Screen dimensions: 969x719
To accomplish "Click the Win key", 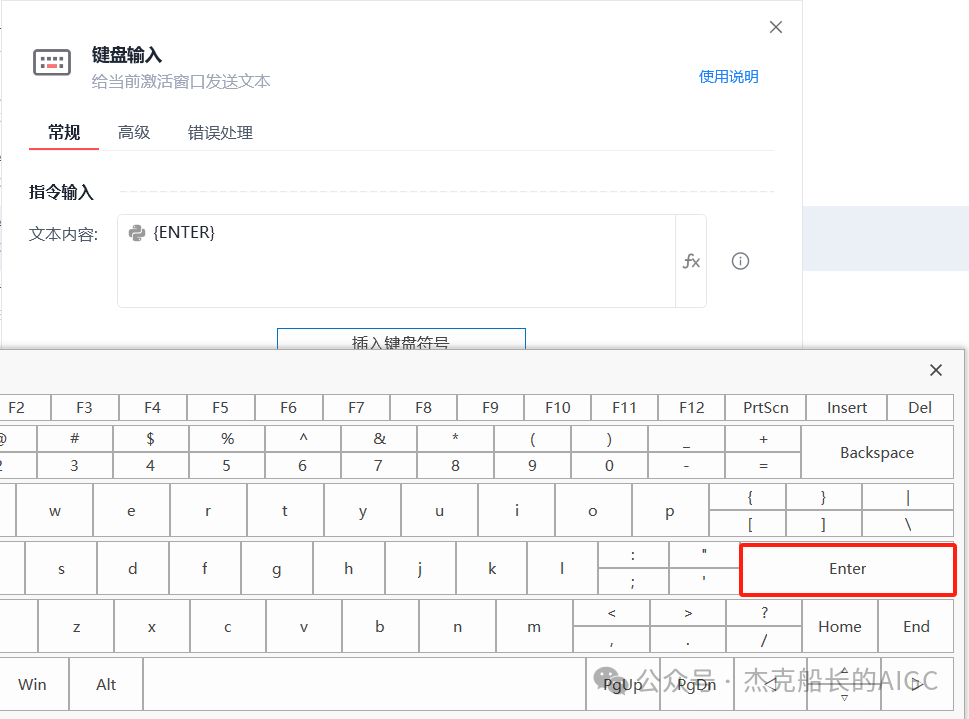I will pyautogui.click(x=32, y=684).
